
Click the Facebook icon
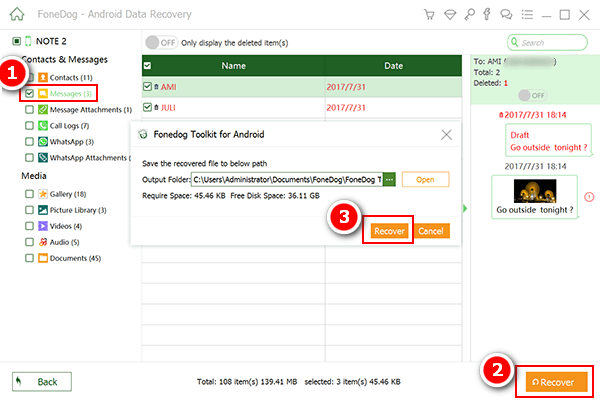487,14
